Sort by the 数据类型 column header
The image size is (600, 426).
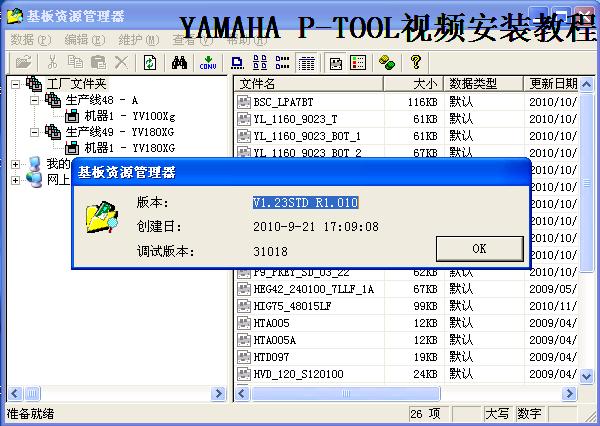(484, 84)
